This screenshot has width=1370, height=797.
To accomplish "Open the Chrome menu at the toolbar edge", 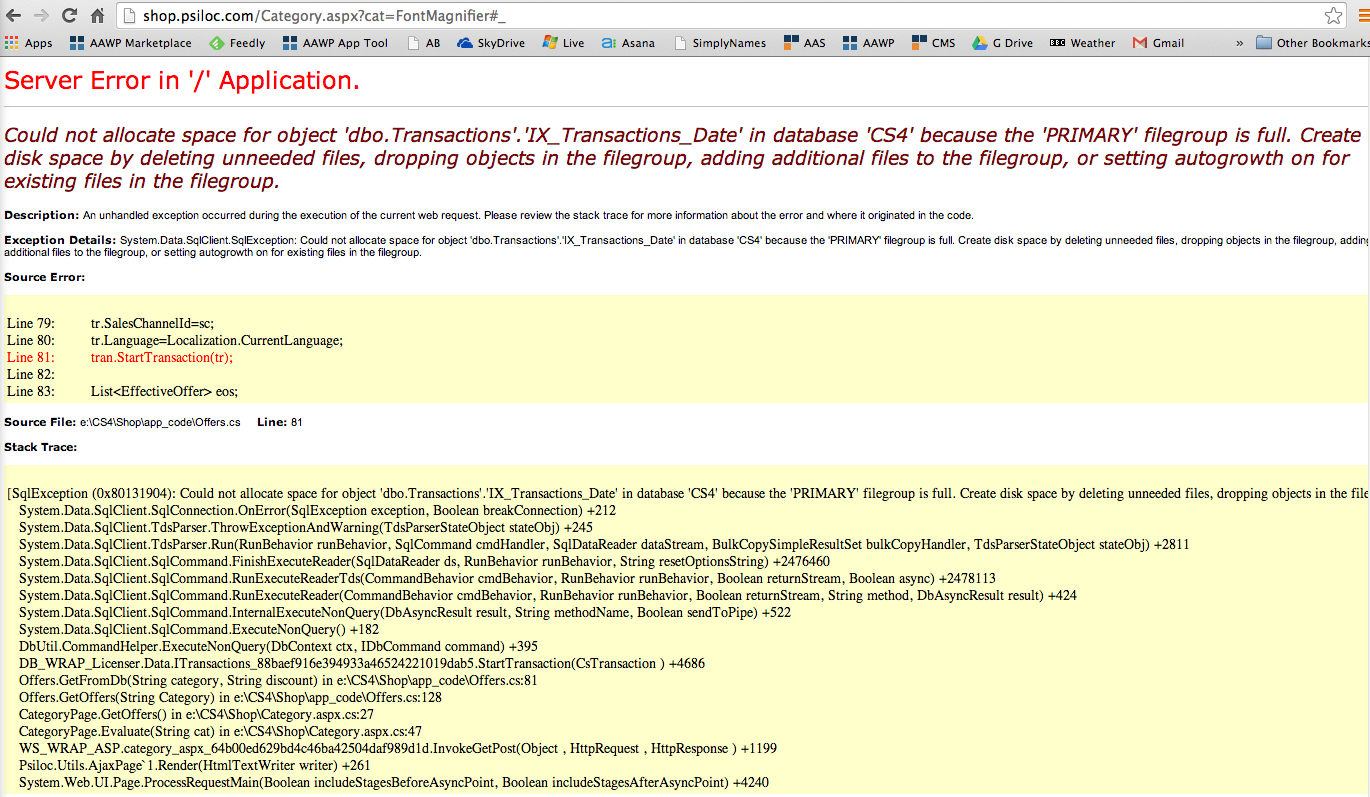I will 1364,16.
